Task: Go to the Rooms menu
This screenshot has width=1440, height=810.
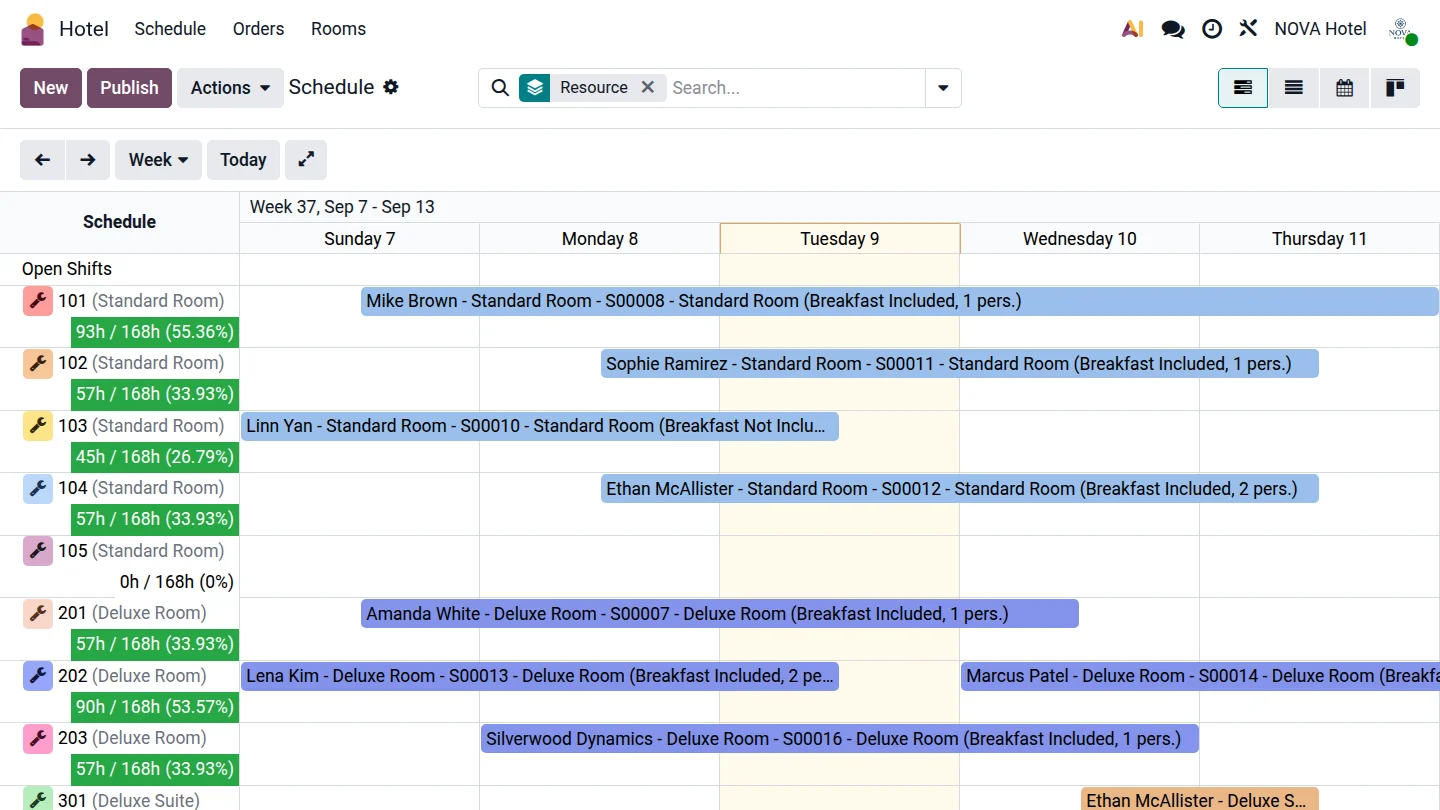Action: click(338, 29)
